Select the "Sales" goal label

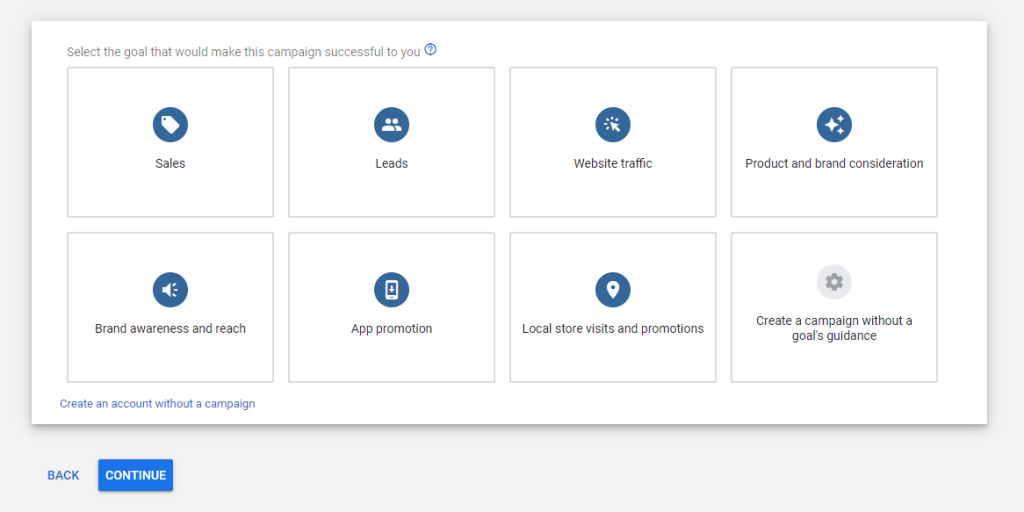click(170, 164)
